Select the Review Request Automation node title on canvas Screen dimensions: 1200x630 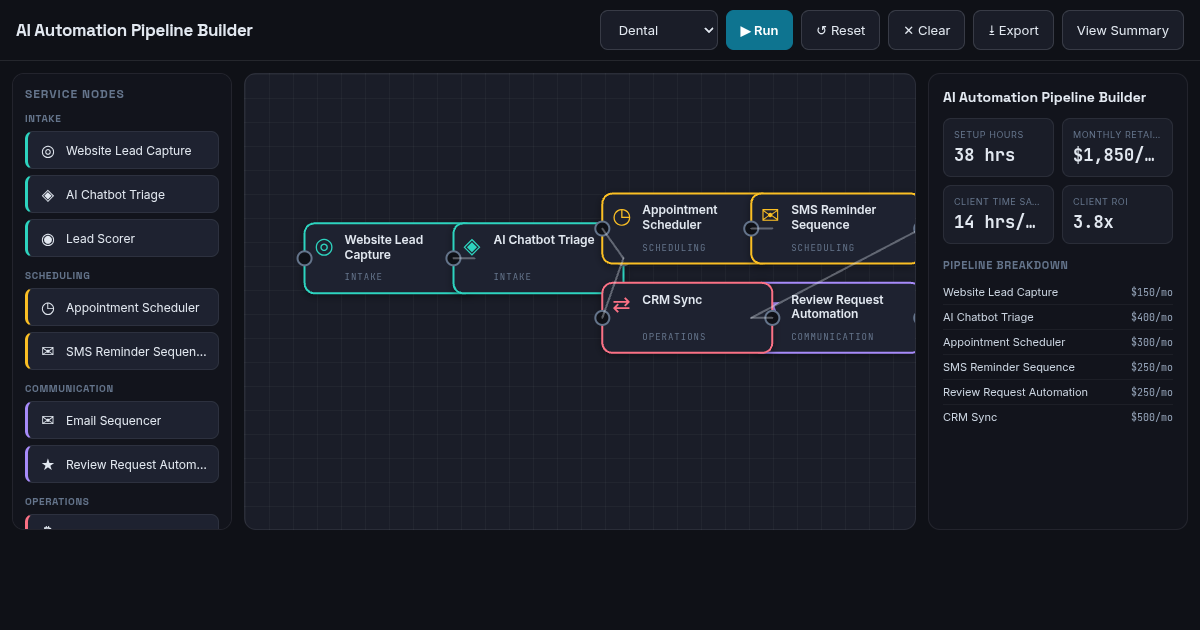point(837,307)
